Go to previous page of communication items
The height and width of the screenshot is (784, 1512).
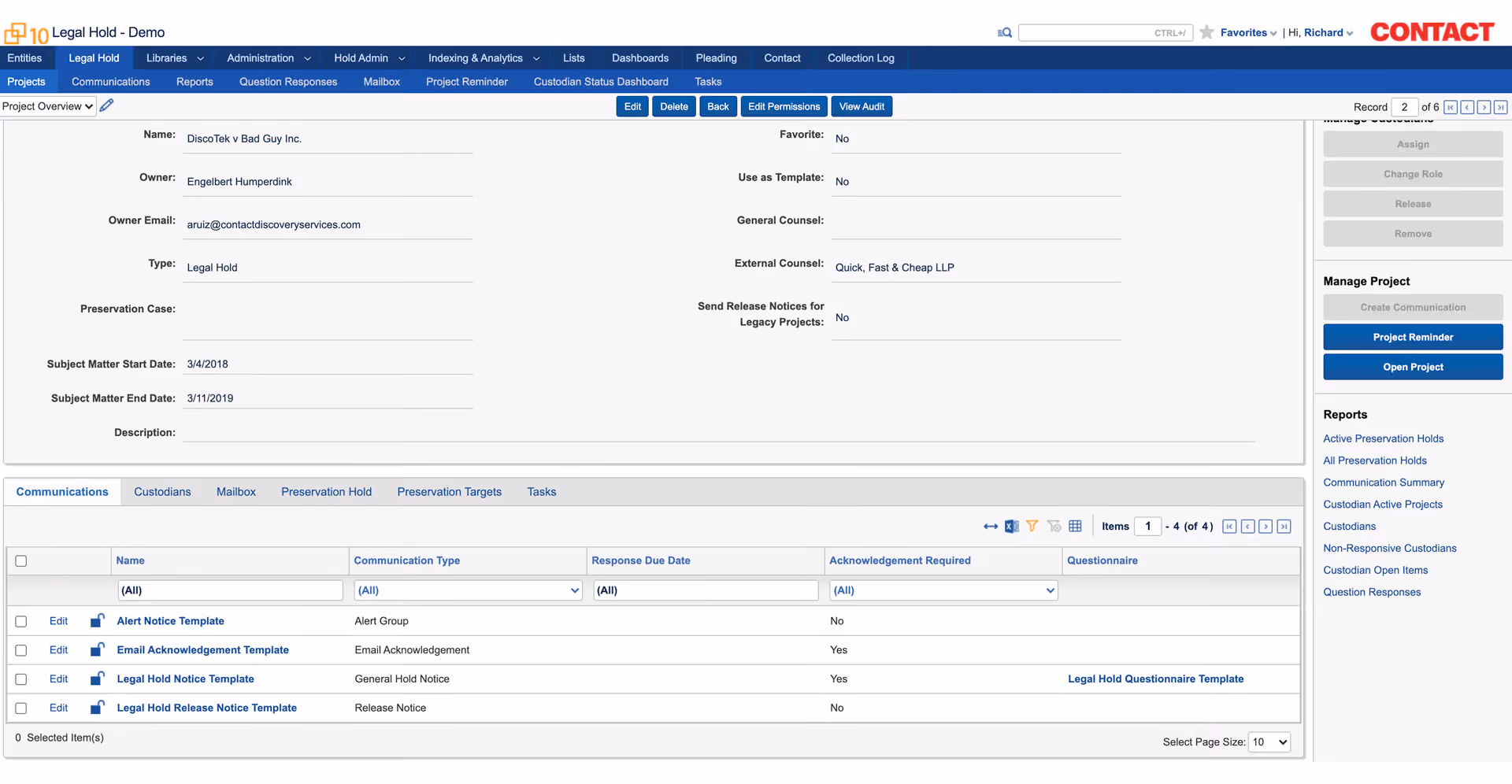1247,527
